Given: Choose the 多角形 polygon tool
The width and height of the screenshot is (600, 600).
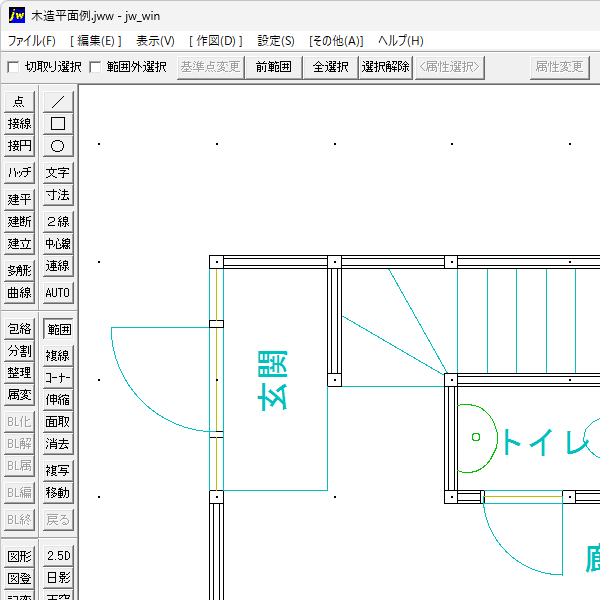Looking at the screenshot, I should click(x=19, y=271).
